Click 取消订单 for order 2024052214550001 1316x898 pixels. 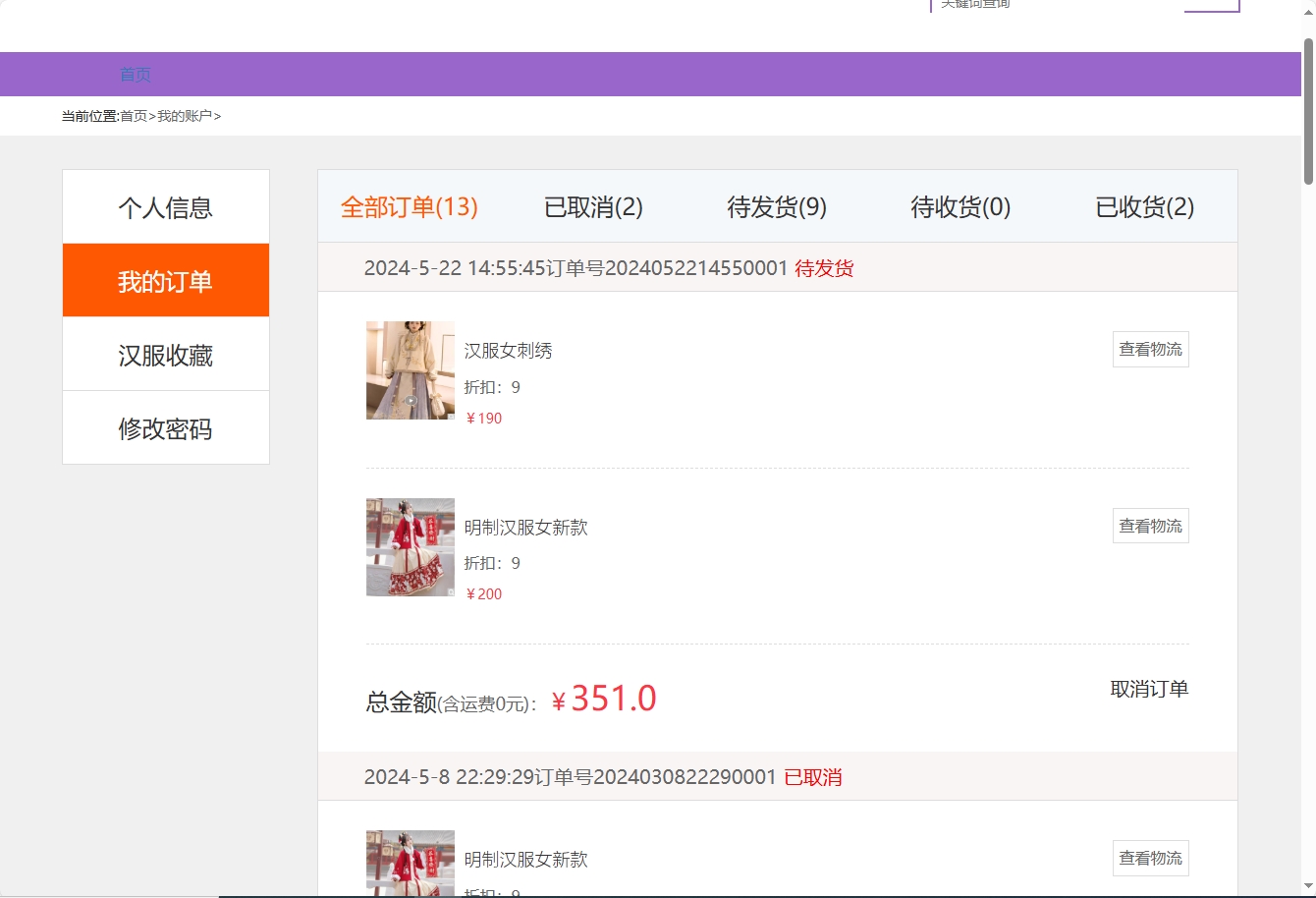tap(1150, 689)
